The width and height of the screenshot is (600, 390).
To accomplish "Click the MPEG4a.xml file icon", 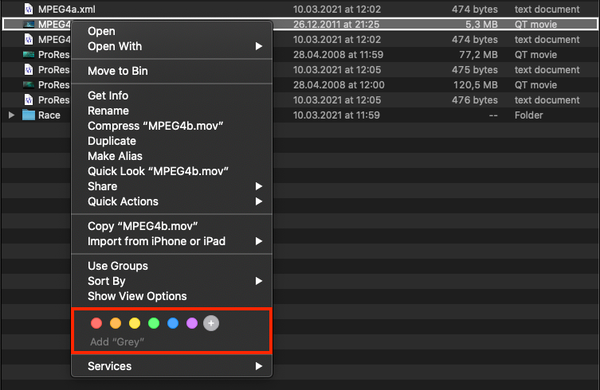I will (x=29, y=9).
